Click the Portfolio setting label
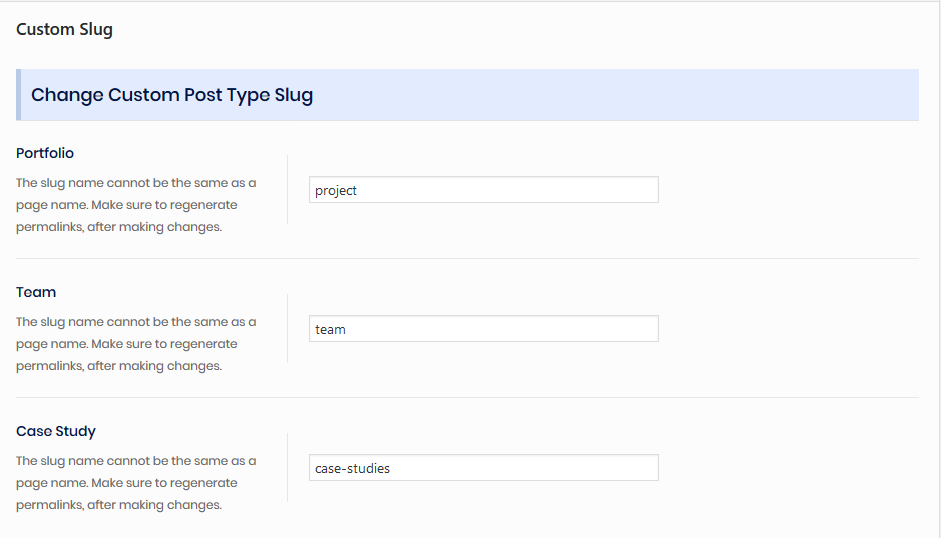This screenshot has height=538, width=941. pyautogui.click(x=45, y=153)
